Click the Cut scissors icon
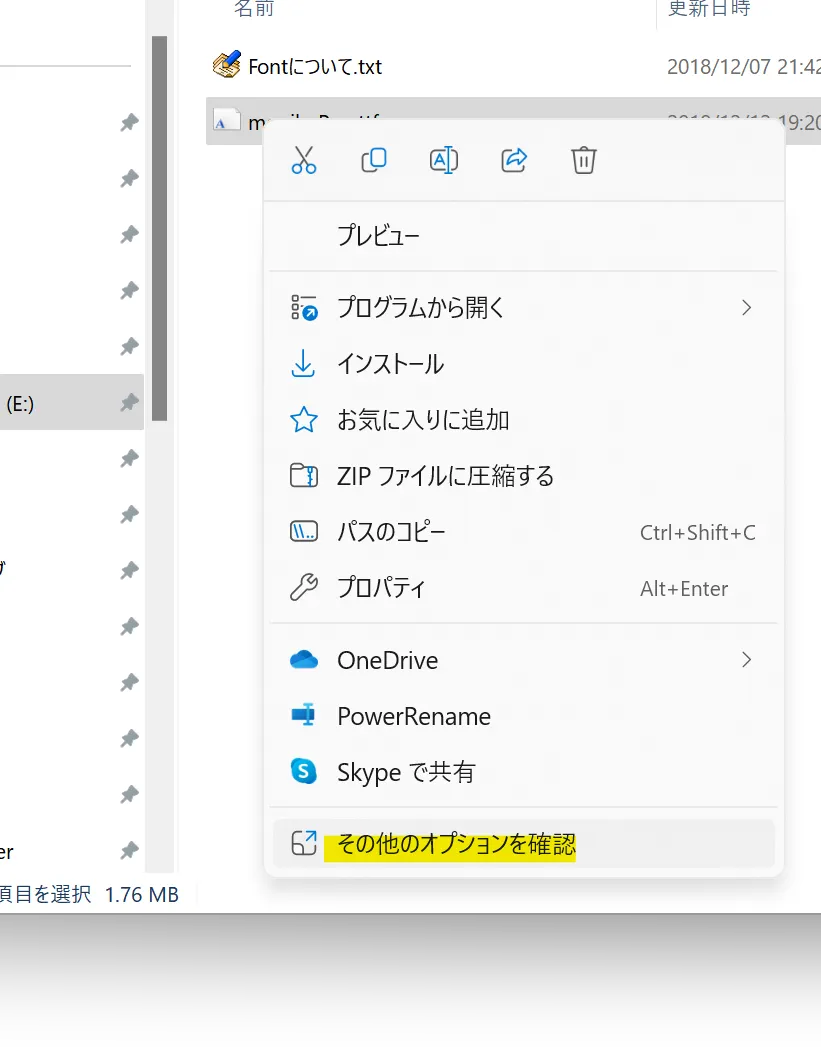The image size is (821, 1047). [x=304, y=160]
